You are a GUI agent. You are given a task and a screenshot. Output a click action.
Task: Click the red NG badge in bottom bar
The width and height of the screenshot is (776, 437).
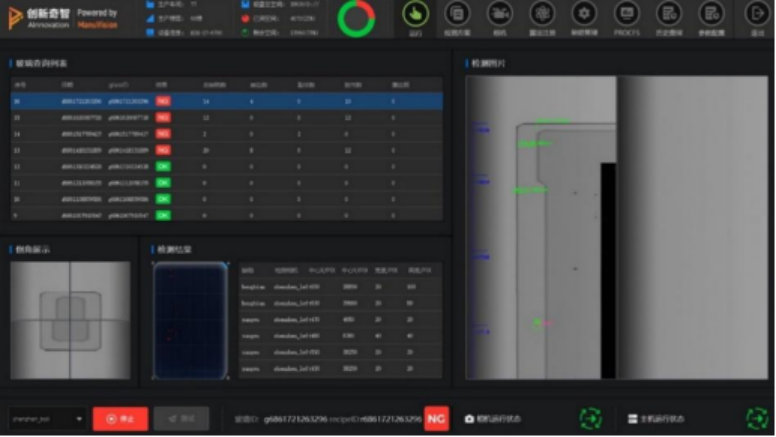pos(436,419)
